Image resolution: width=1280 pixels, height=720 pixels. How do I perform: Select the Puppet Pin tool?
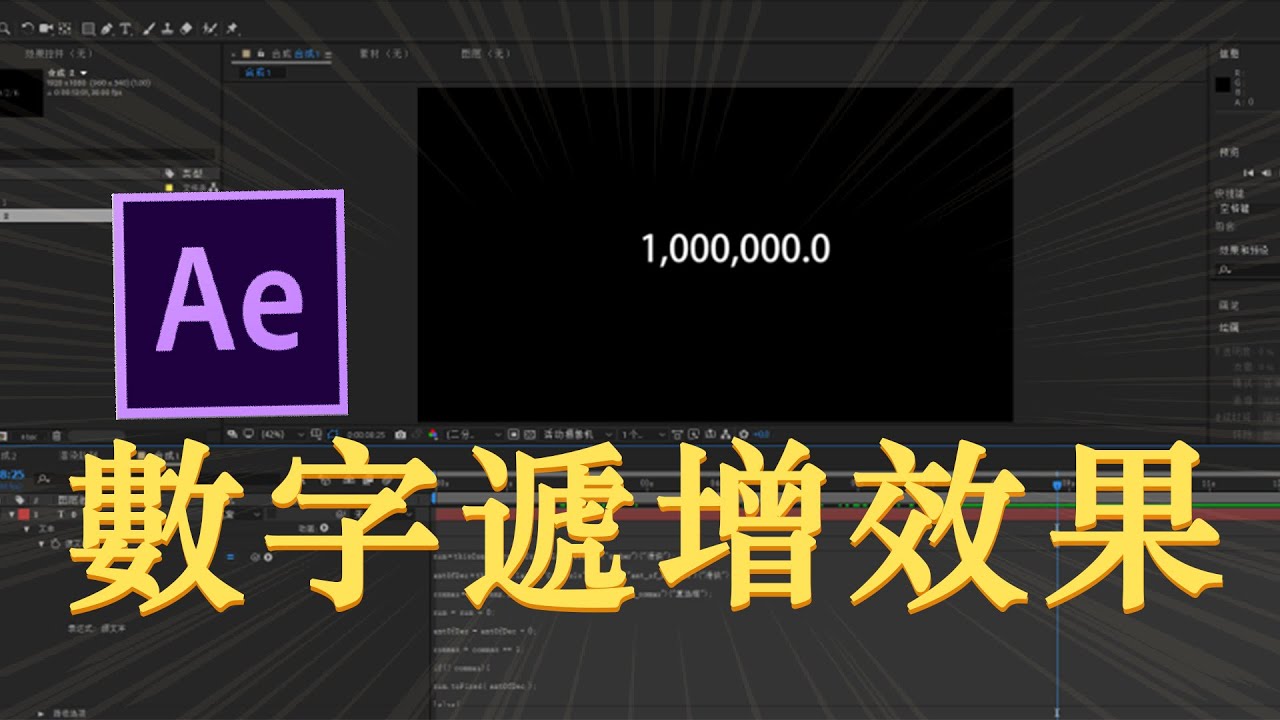click(x=231, y=28)
